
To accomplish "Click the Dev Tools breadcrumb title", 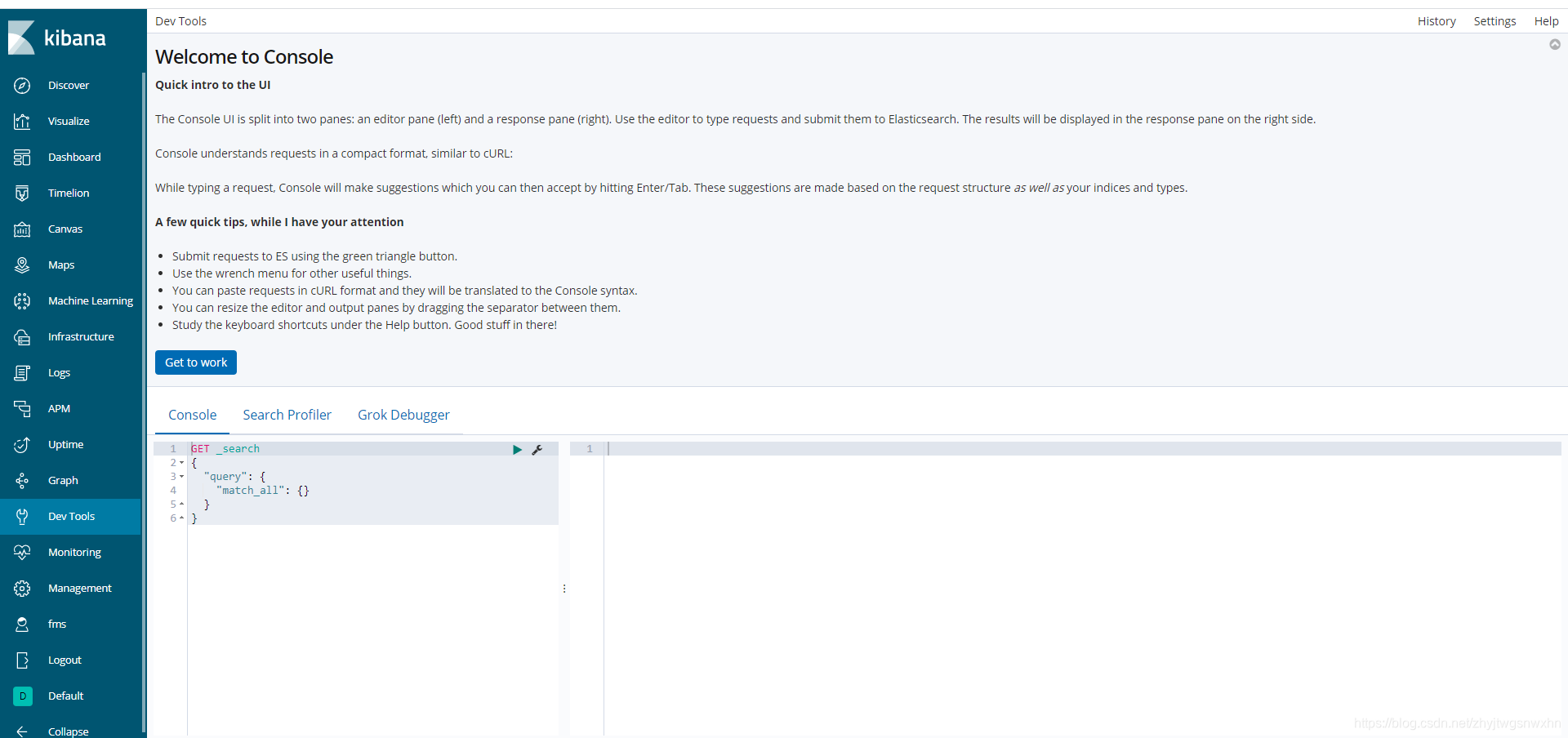I will [x=180, y=21].
